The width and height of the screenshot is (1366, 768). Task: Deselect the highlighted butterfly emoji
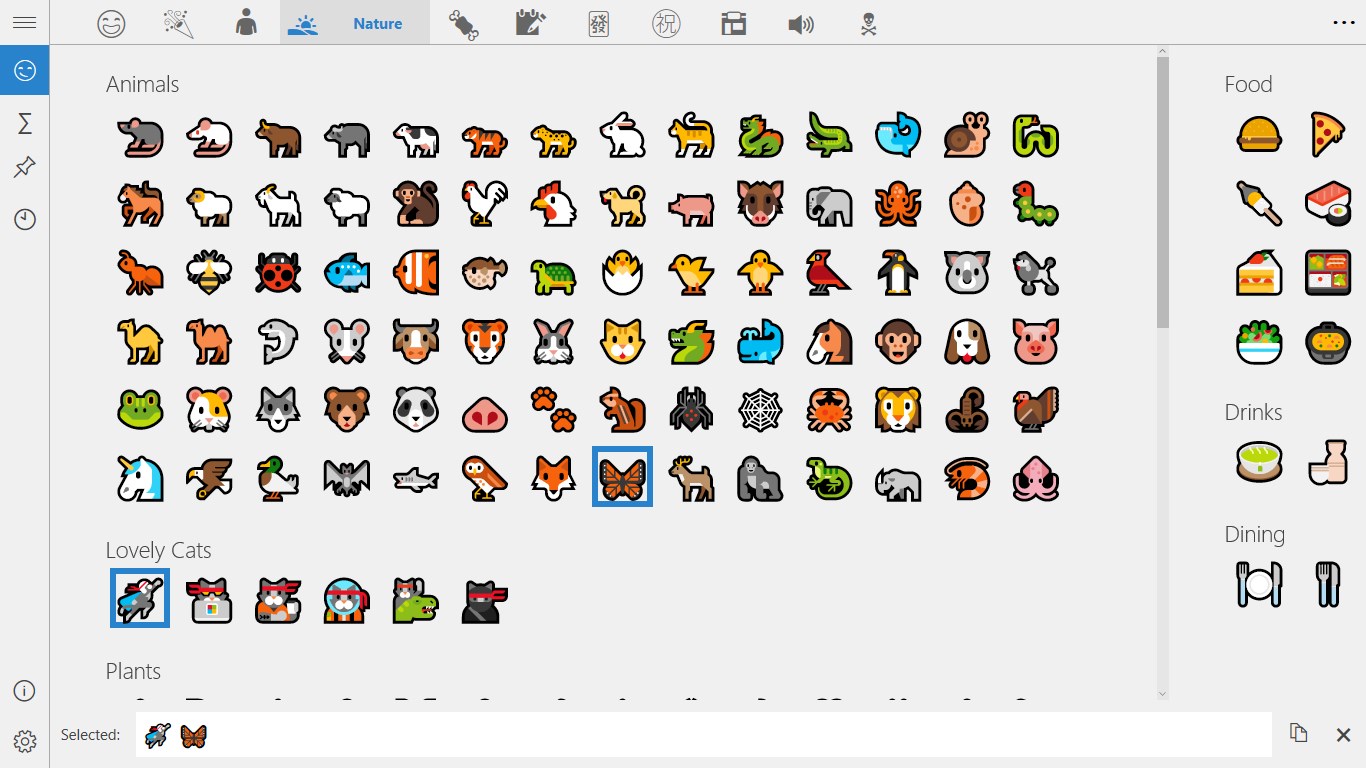[x=622, y=477]
